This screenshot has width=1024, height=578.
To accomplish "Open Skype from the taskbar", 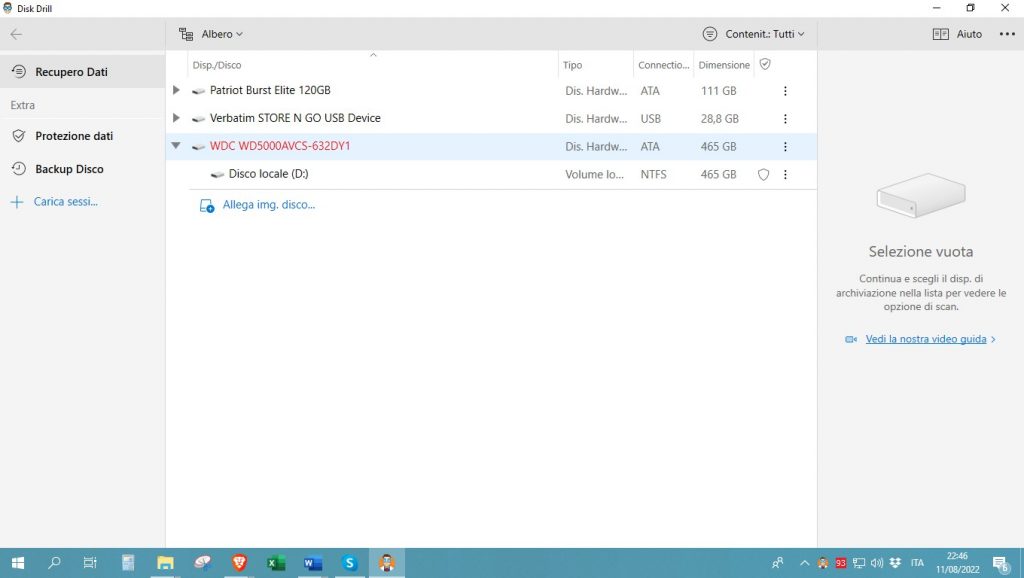I will tap(349, 563).
